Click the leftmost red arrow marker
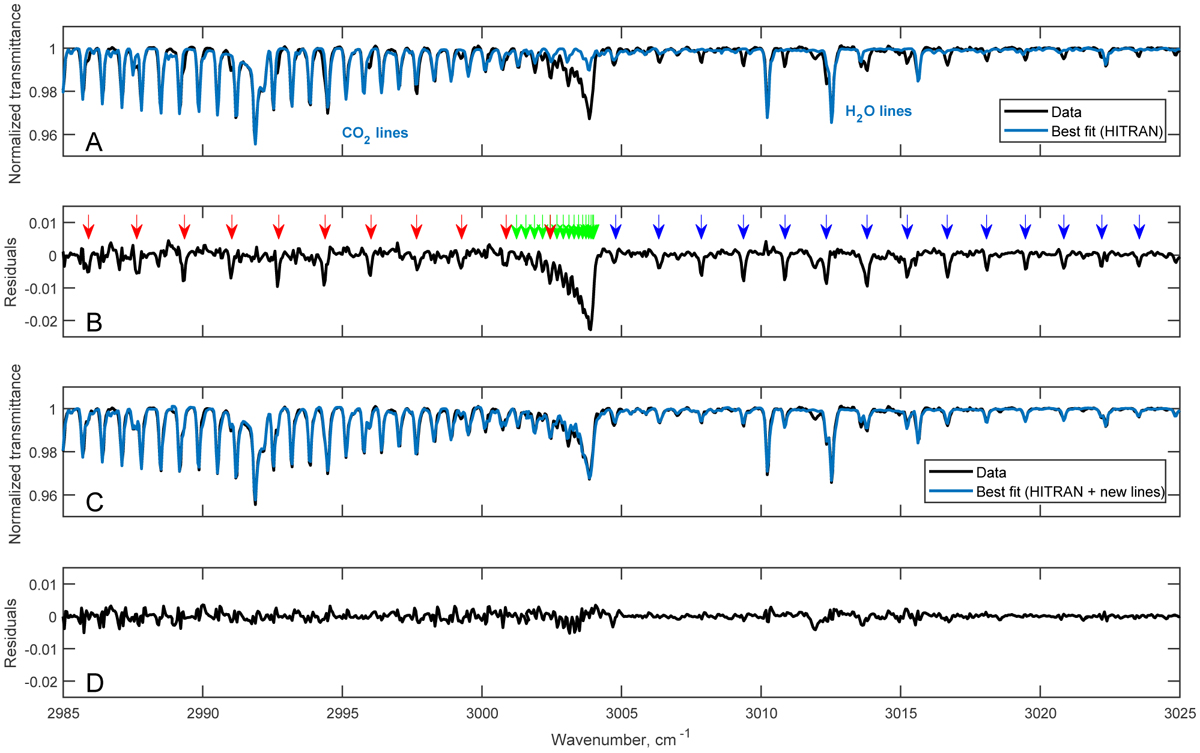Viewport: 1200px width, 753px height. coord(89,228)
